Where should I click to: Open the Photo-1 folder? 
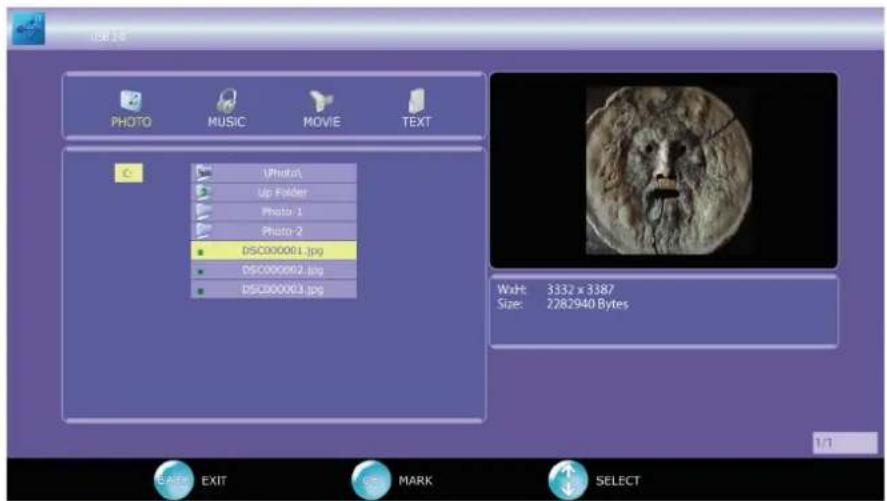[x=274, y=211]
